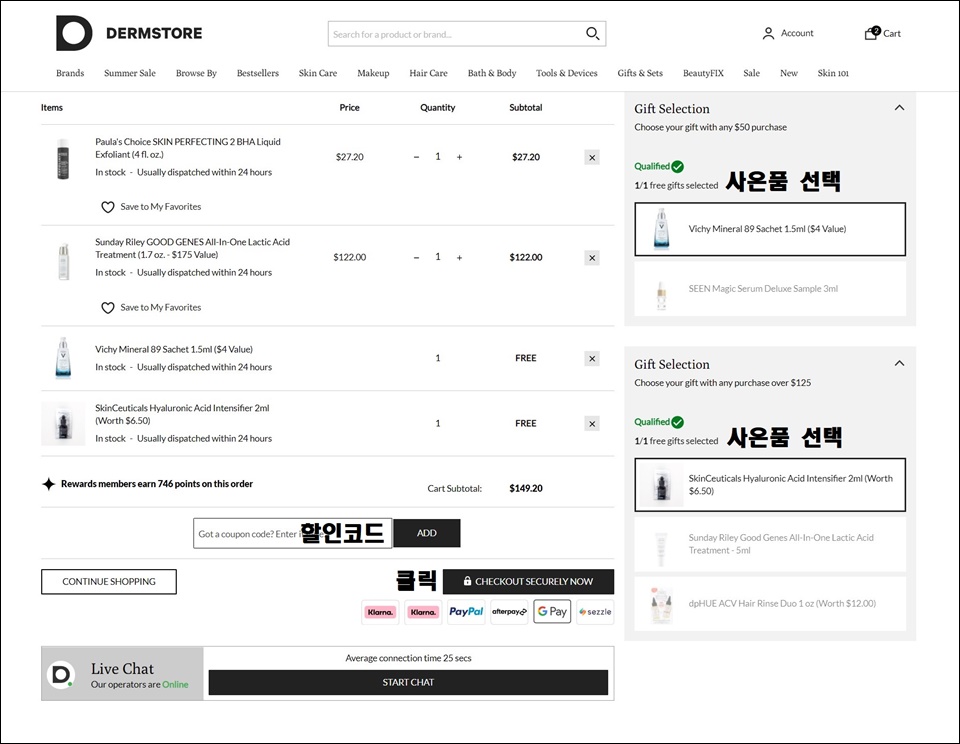Open the Skin Care menu

pos(318,73)
